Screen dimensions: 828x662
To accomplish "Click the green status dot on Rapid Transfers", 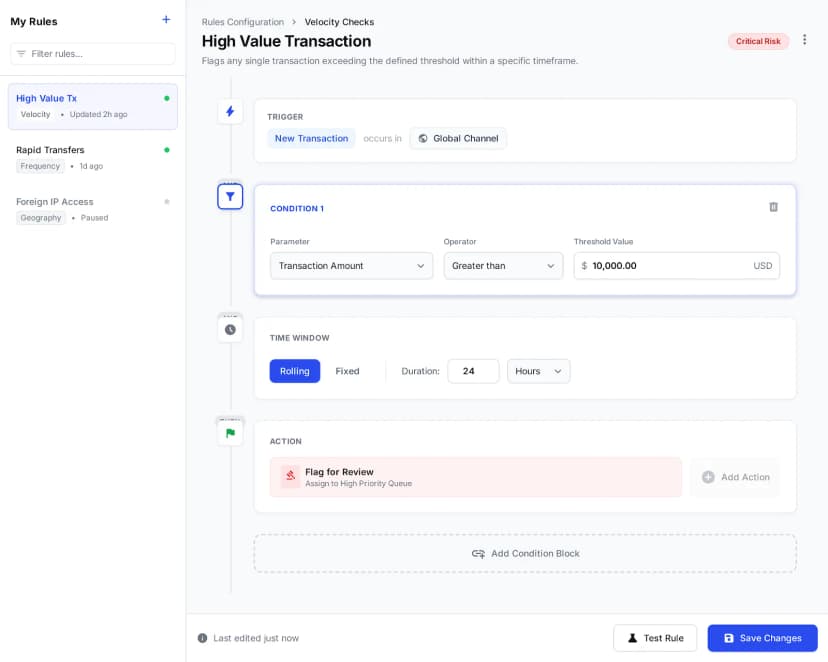I will (x=168, y=150).
